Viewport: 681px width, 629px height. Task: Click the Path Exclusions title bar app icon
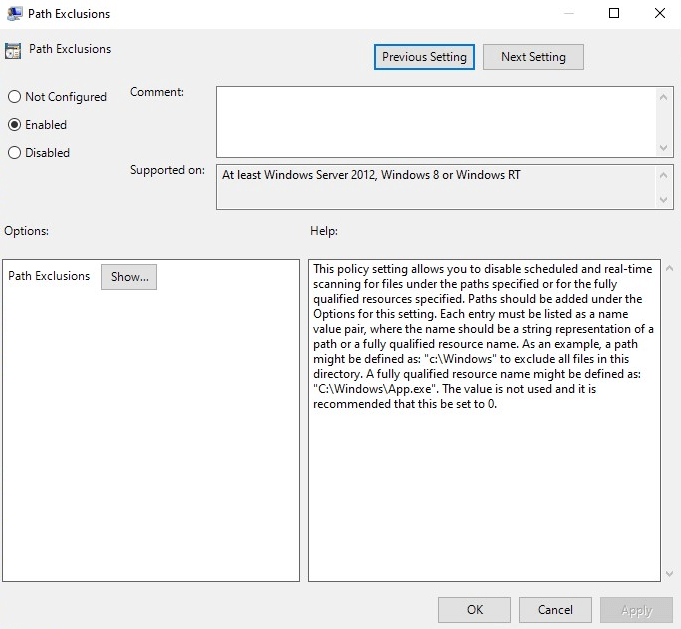[14, 13]
